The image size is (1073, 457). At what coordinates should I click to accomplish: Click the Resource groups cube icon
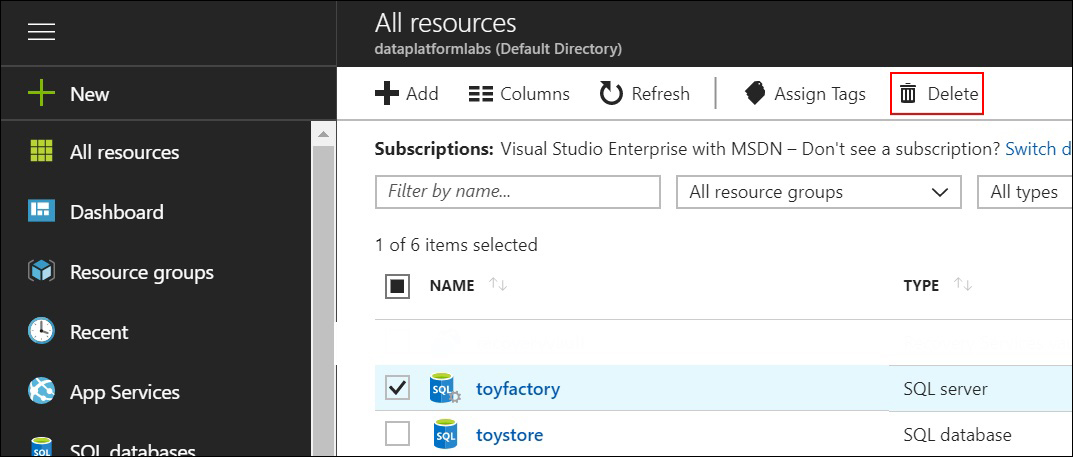(41, 272)
